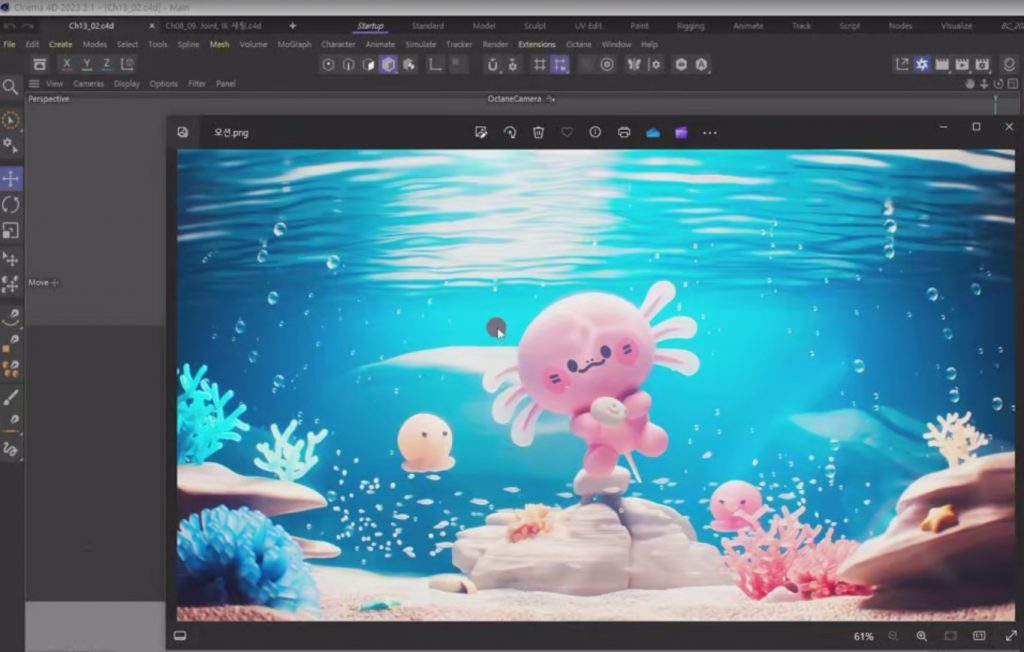Click the reset transform icon
The image size is (1024, 652).
[x=40, y=64]
